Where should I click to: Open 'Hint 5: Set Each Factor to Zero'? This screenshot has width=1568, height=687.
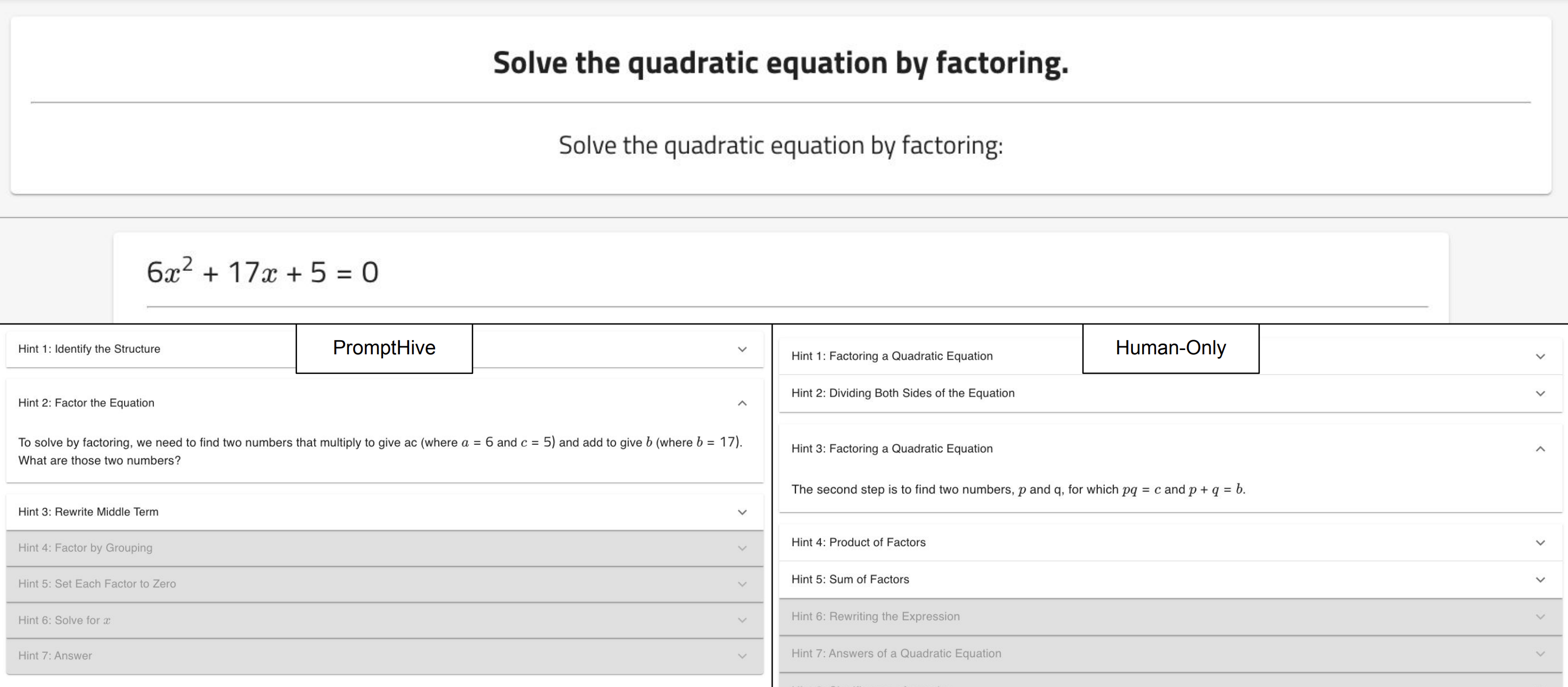pyautogui.click(x=98, y=584)
